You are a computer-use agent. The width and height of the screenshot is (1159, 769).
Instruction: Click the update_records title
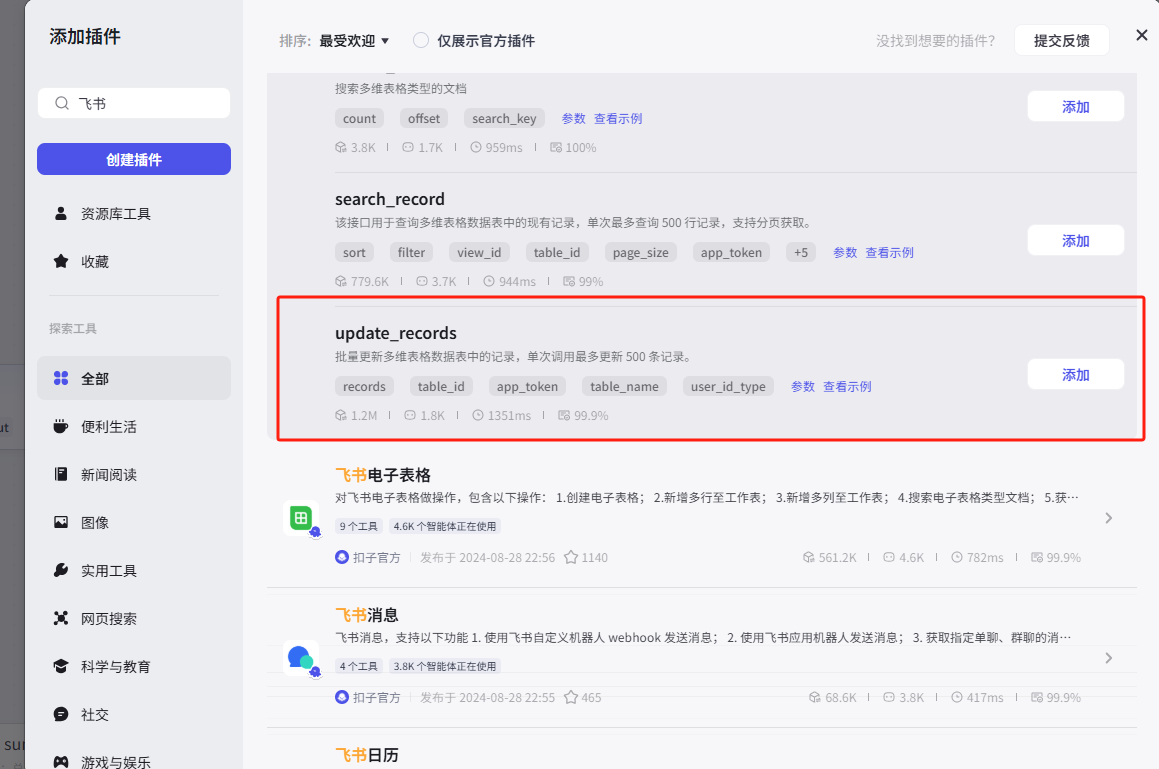[x=395, y=333]
